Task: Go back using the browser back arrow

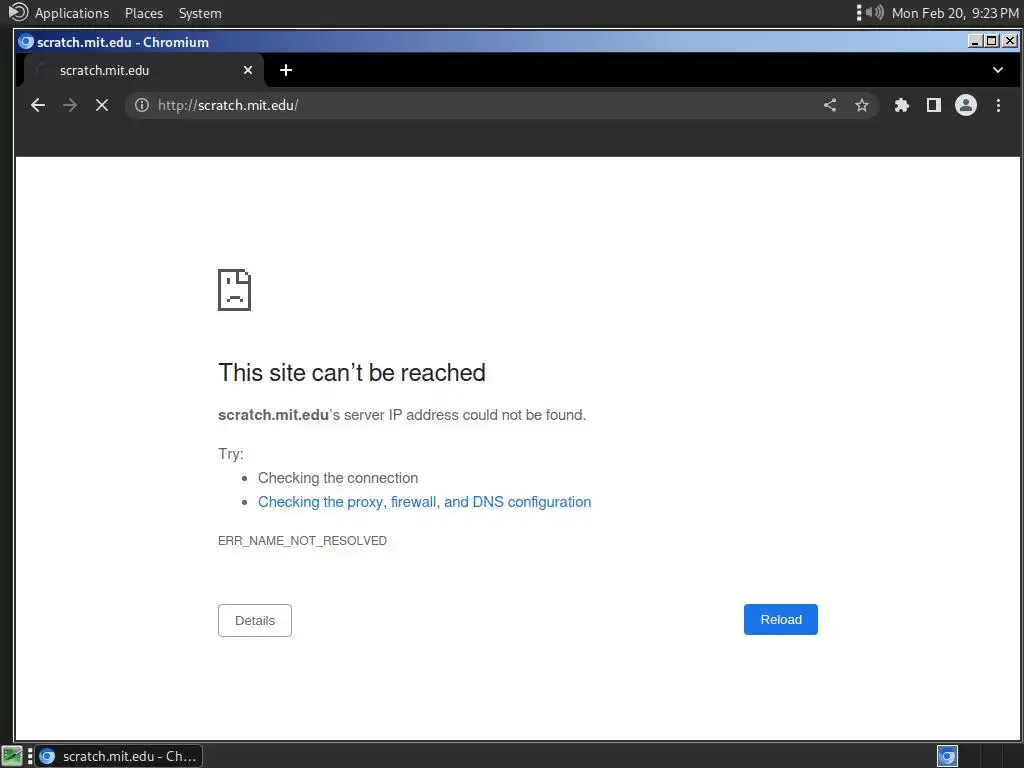Action: [x=38, y=105]
